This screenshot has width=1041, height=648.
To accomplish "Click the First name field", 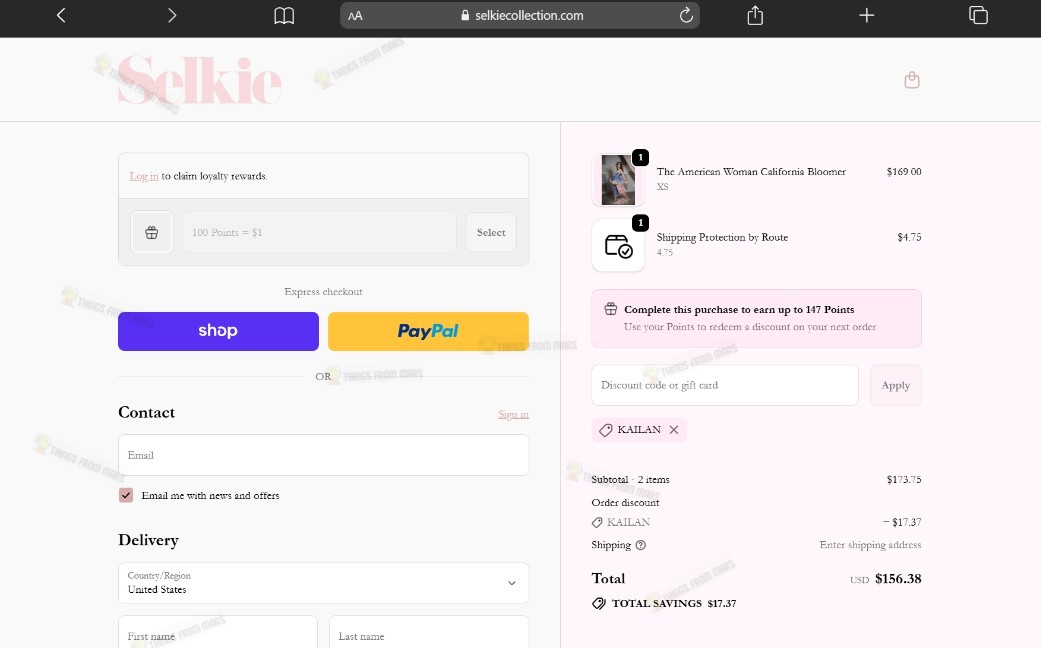I will tap(218, 631).
